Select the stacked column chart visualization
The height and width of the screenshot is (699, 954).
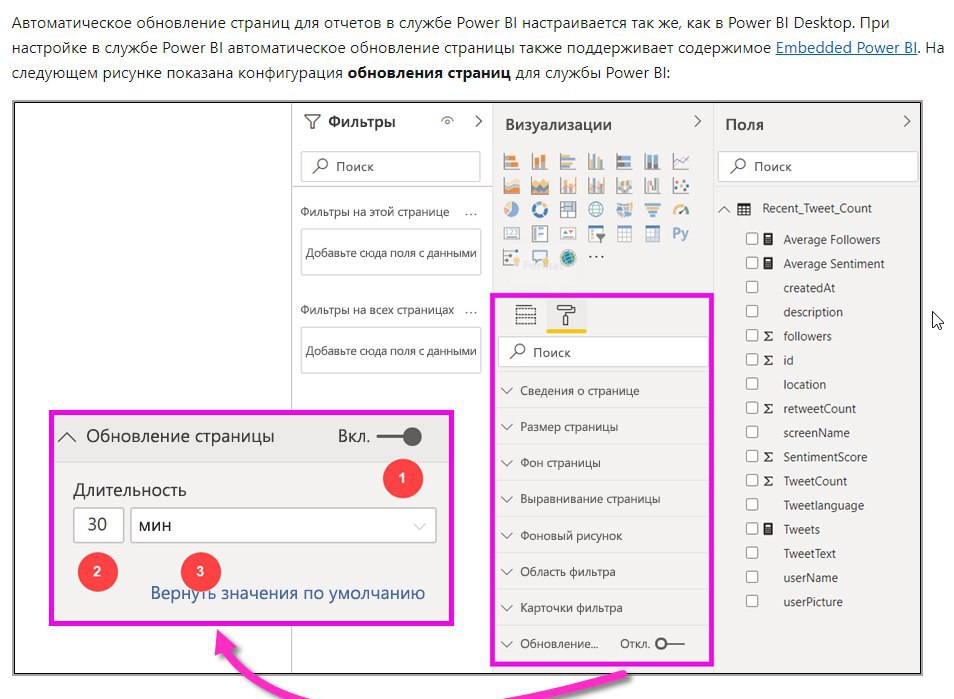click(539, 162)
